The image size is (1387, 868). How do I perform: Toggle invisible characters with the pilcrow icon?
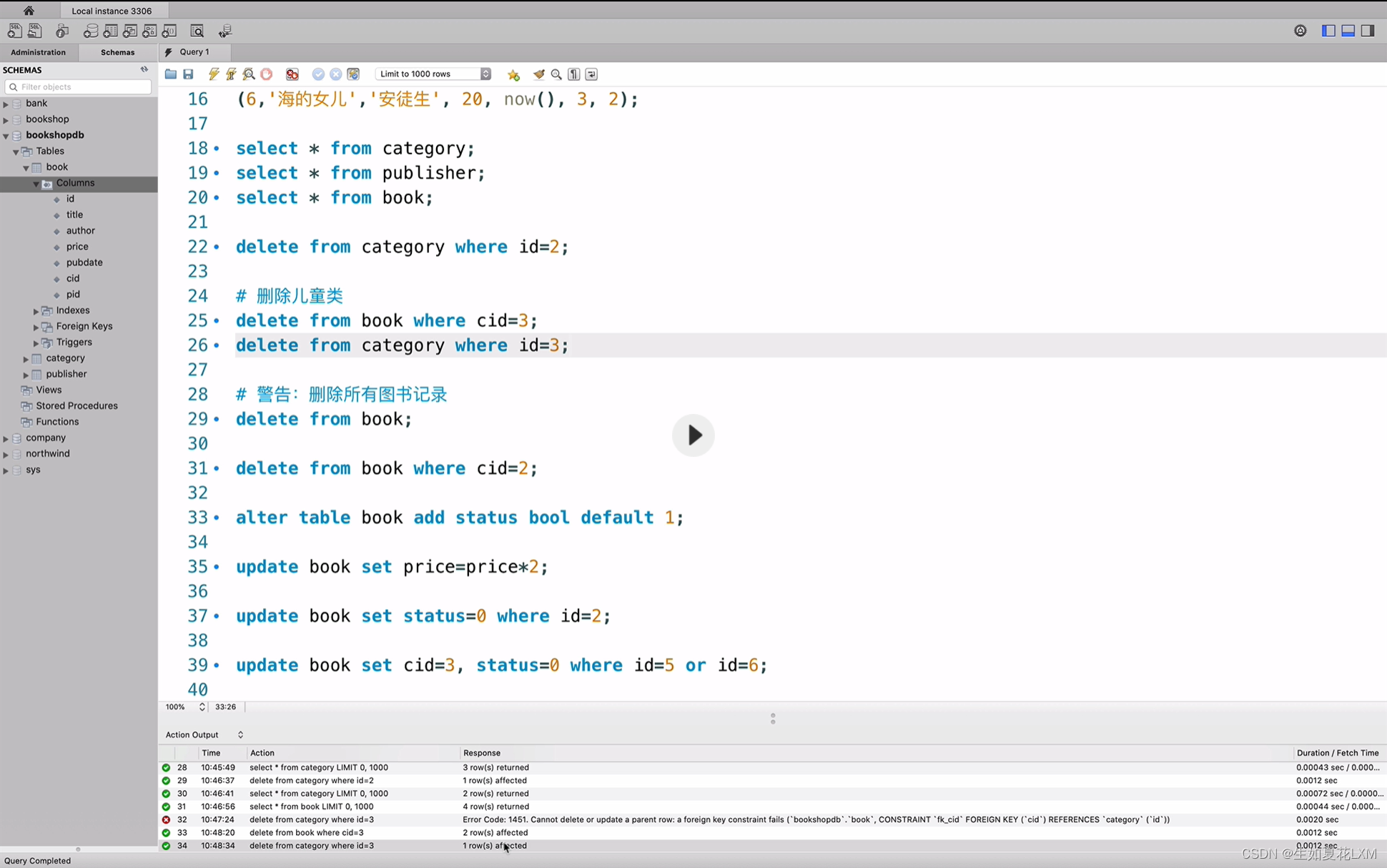[573, 74]
